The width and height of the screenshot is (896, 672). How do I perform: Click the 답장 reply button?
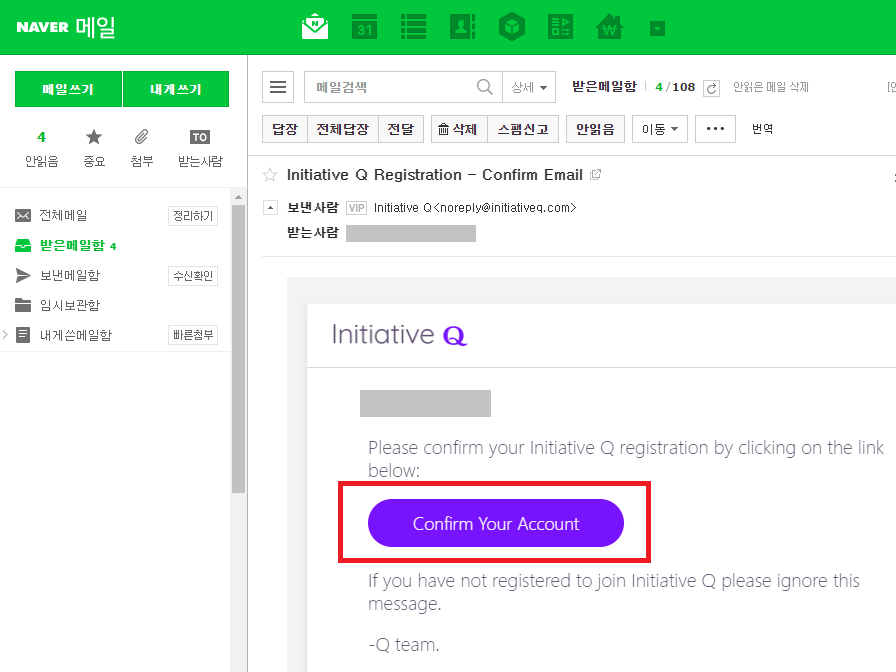pyautogui.click(x=285, y=129)
